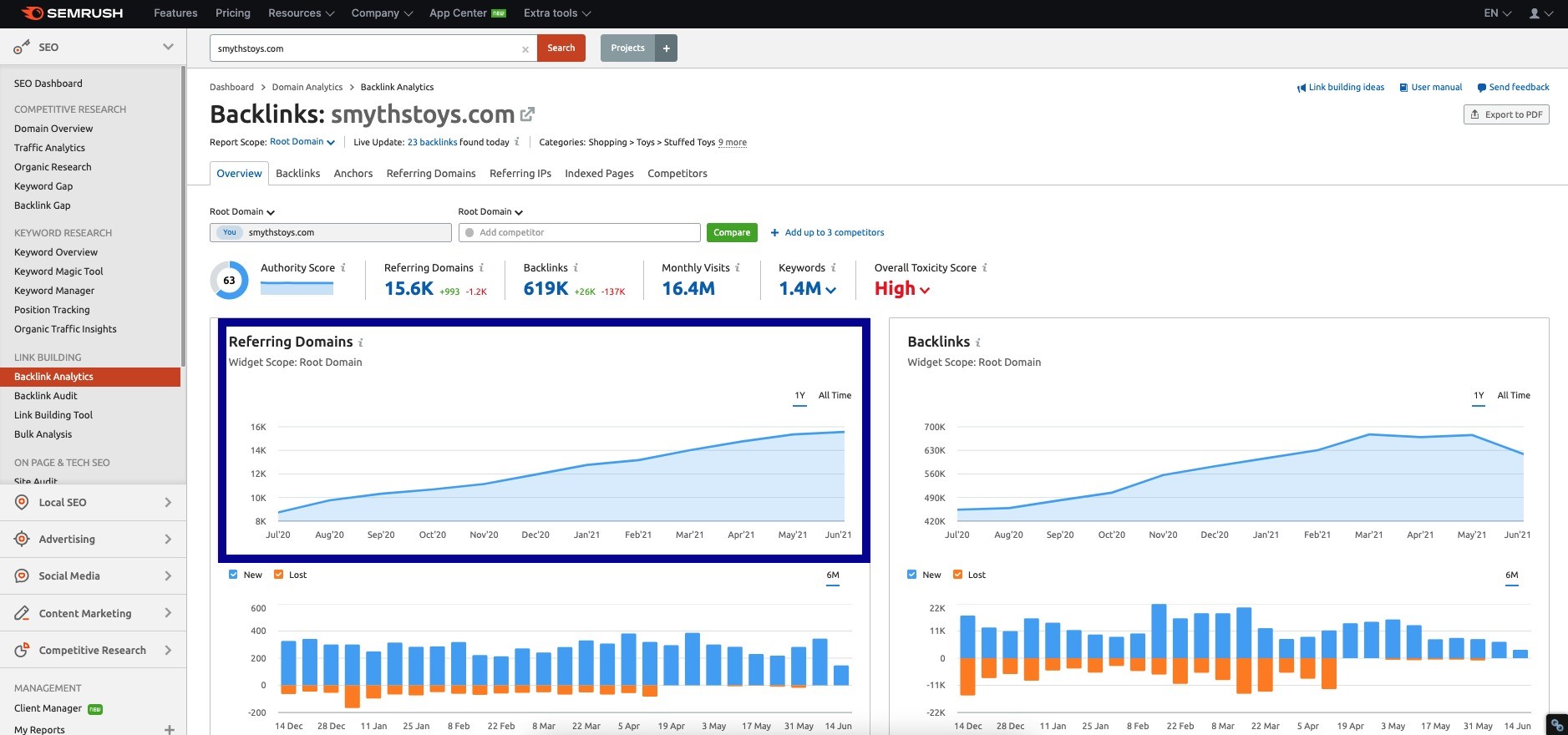
Task: Switch to the Backlinks tab
Action: 298,174
